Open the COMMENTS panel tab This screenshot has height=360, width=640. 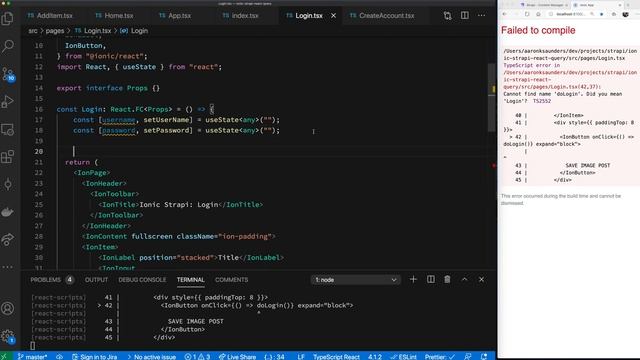click(x=231, y=280)
